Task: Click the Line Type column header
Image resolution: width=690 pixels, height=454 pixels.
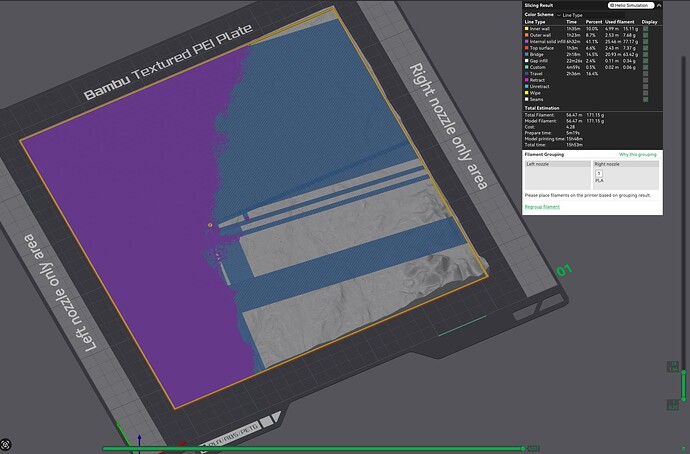Action: tap(535, 22)
